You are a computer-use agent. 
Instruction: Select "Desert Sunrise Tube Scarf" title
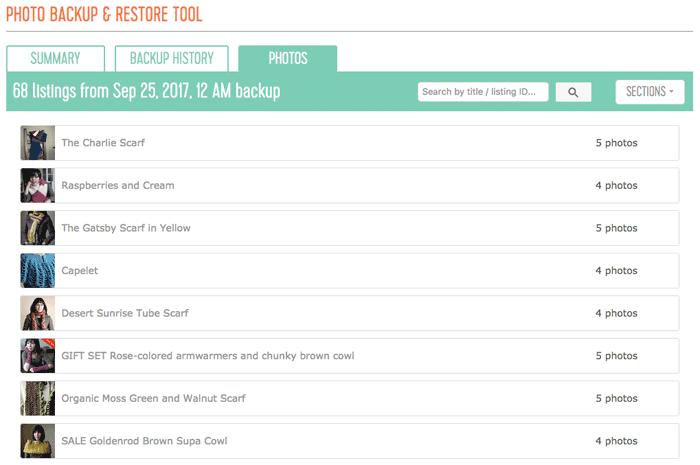(125, 313)
